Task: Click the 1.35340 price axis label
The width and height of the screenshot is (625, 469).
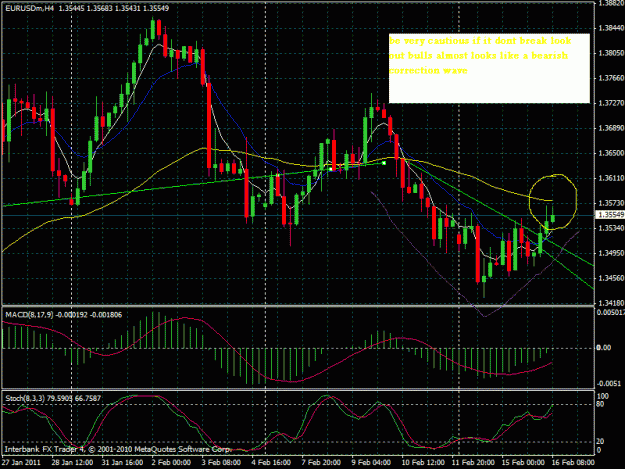Action: point(611,228)
